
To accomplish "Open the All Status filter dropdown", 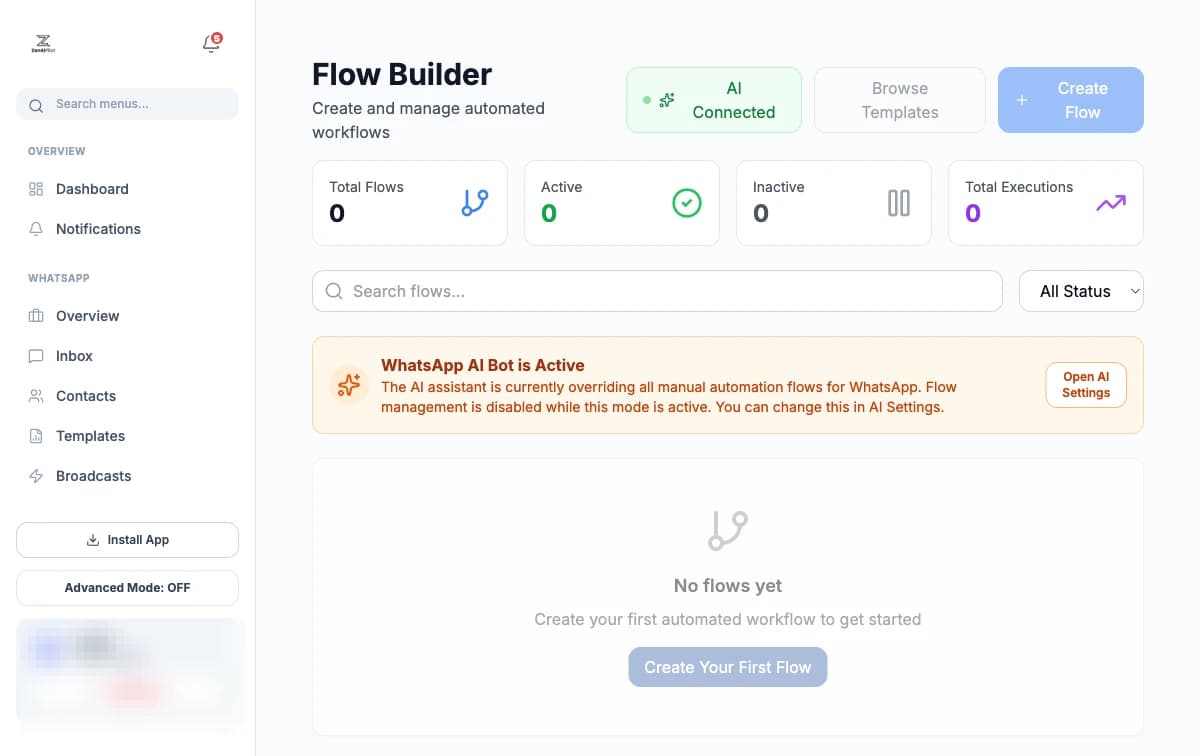I will coord(1081,291).
